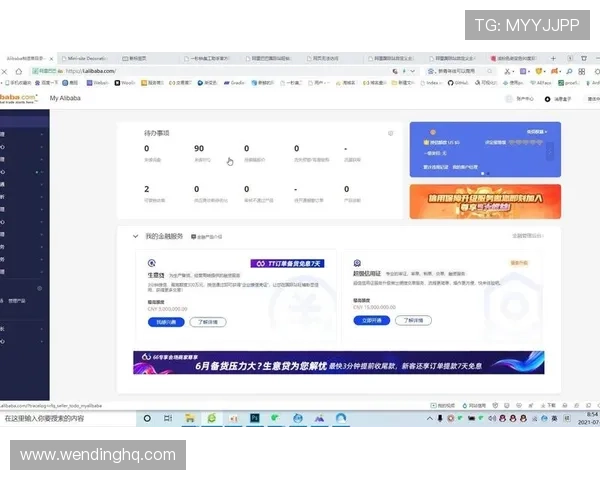Open Task View on the taskbar
The width and height of the screenshot is (600, 480).
point(168,418)
